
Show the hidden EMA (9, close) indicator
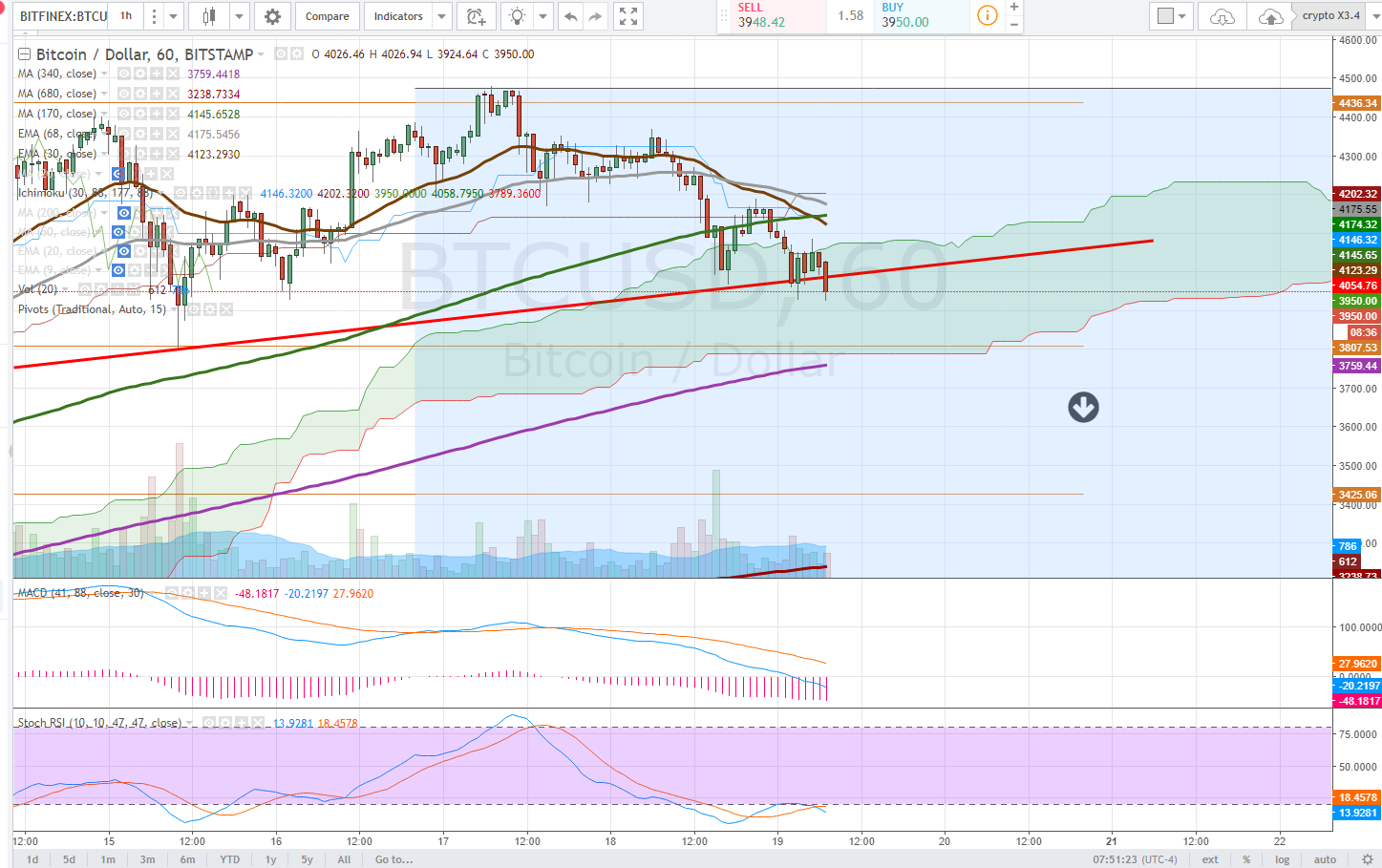coord(118,270)
